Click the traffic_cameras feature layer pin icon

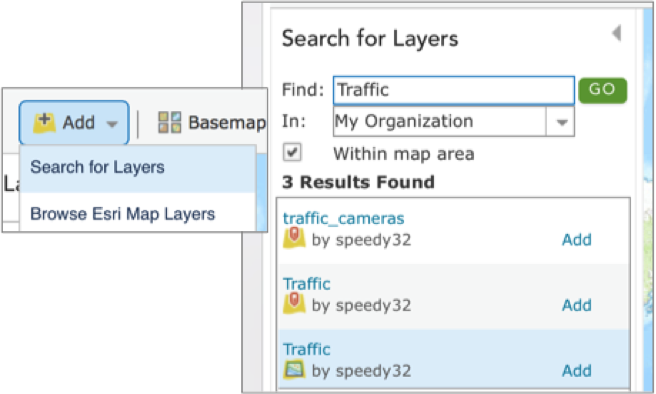click(x=295, y=237)
